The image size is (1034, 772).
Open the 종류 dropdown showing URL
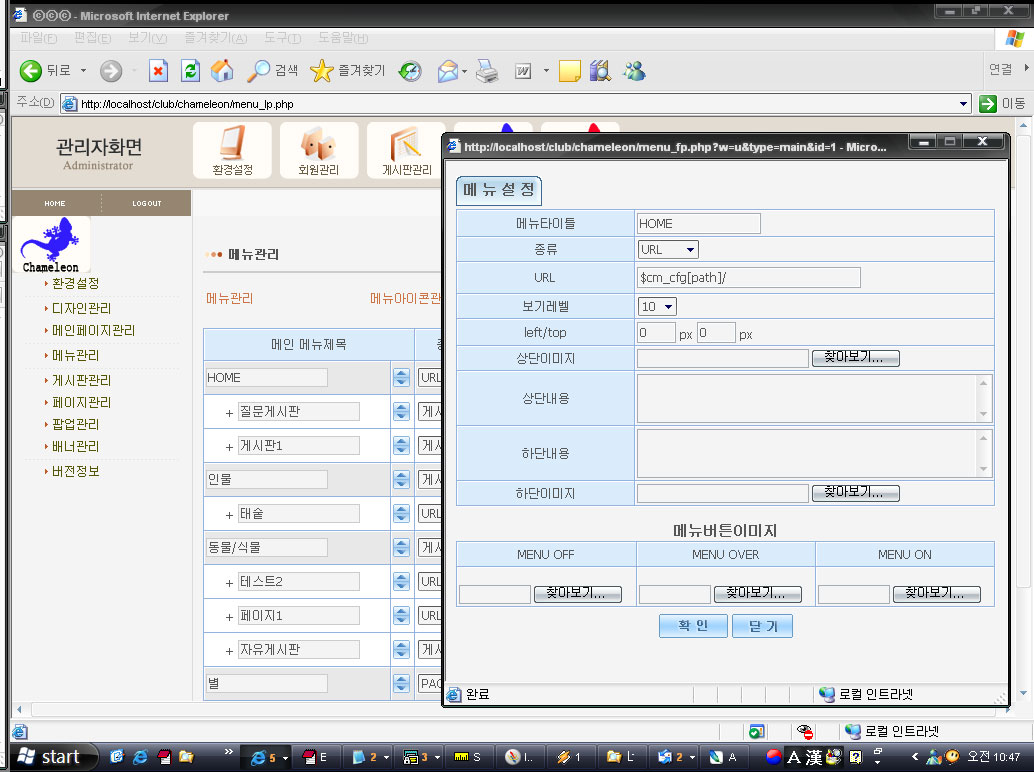668,250
